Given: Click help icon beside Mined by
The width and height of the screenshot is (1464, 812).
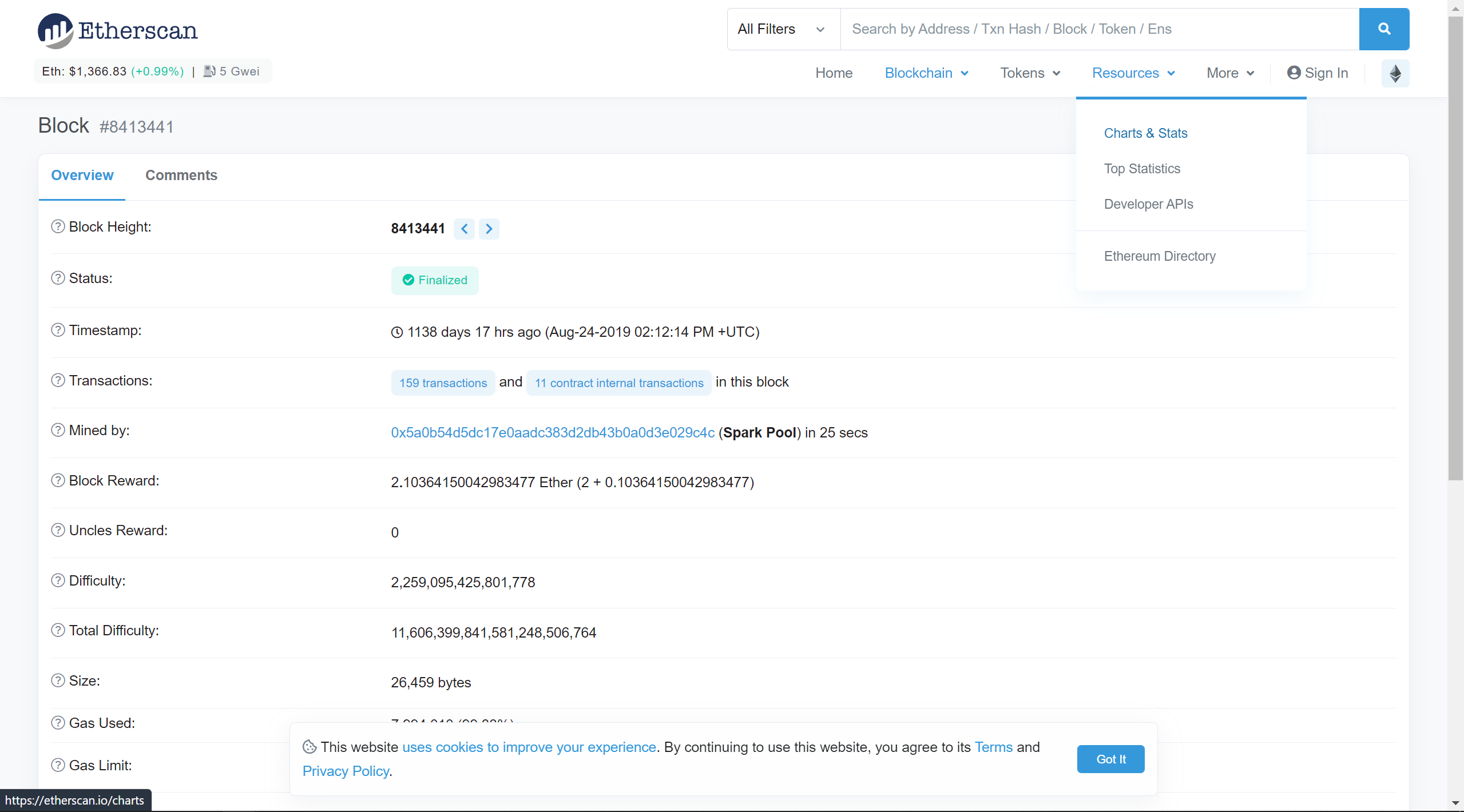Looking at the screenshot, I should pyautogui.click(x=58, y=431).
